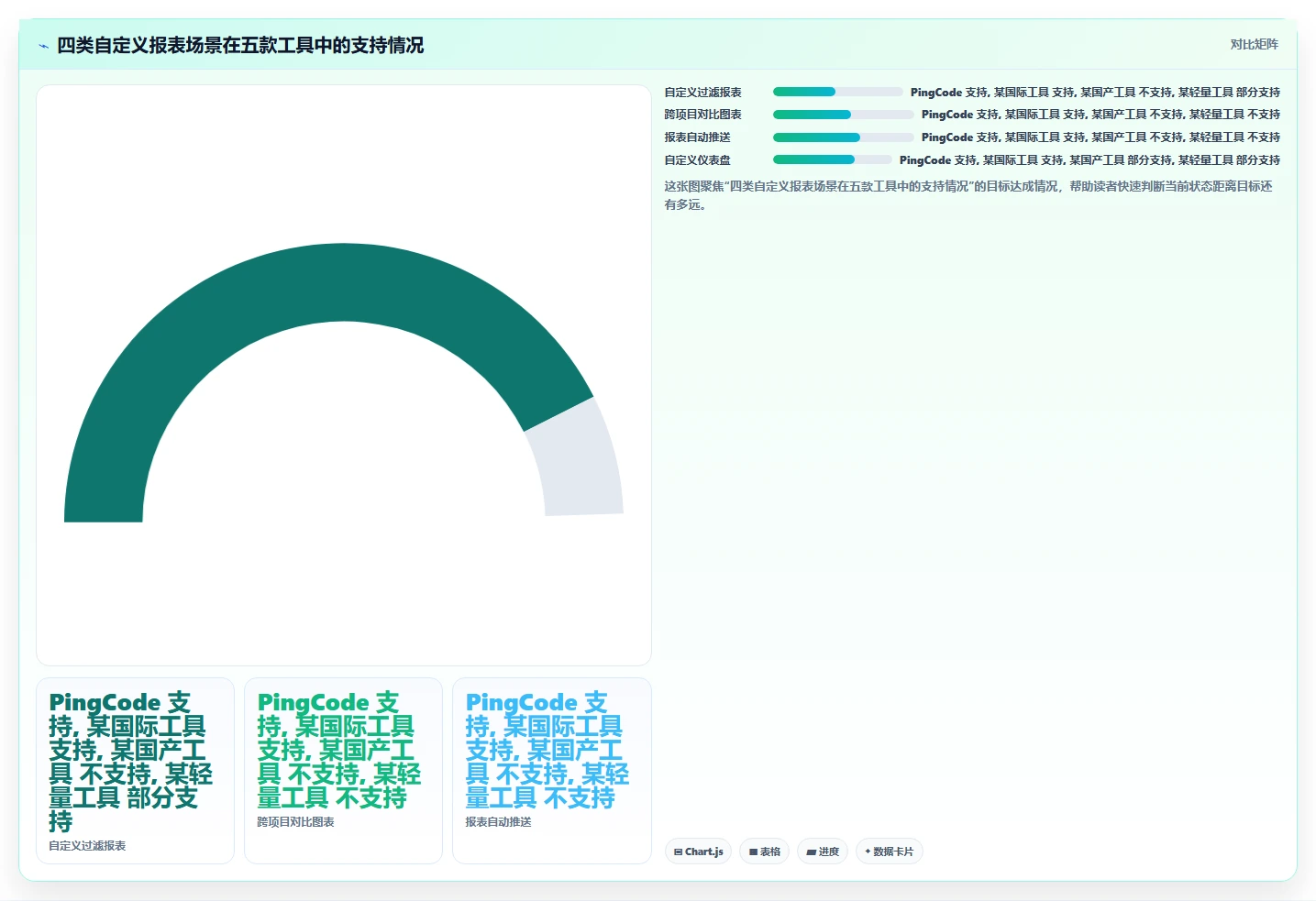Viewport: 1316px width, 901px height.
Task: Click the 跨项目对比图表 row support status text
Action: 1100,115
